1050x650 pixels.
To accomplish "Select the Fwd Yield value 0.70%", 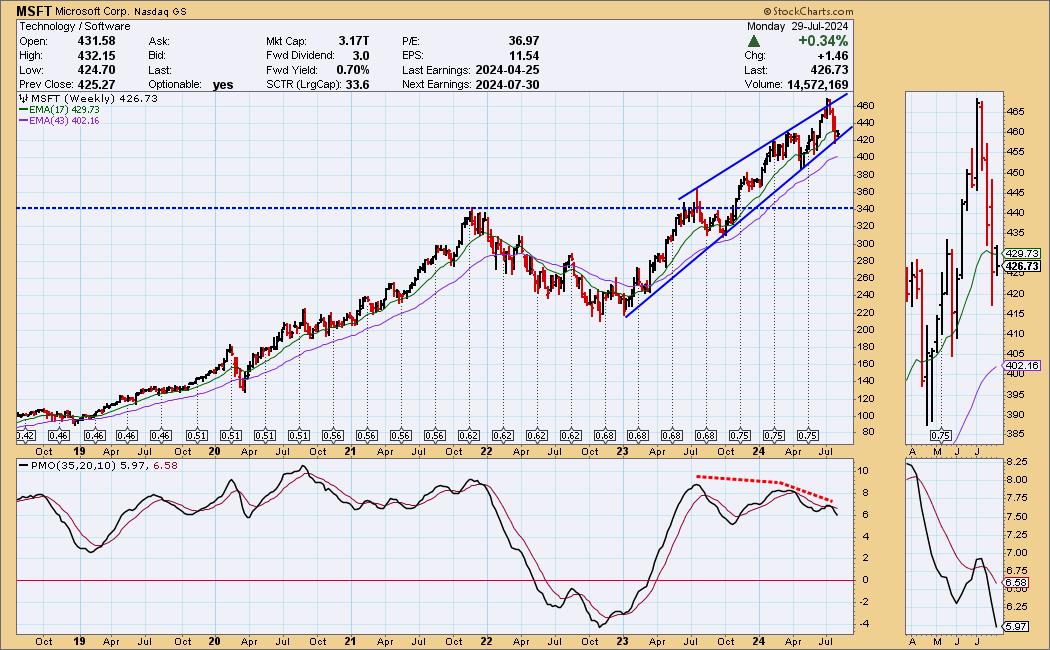I will (353, 70).
